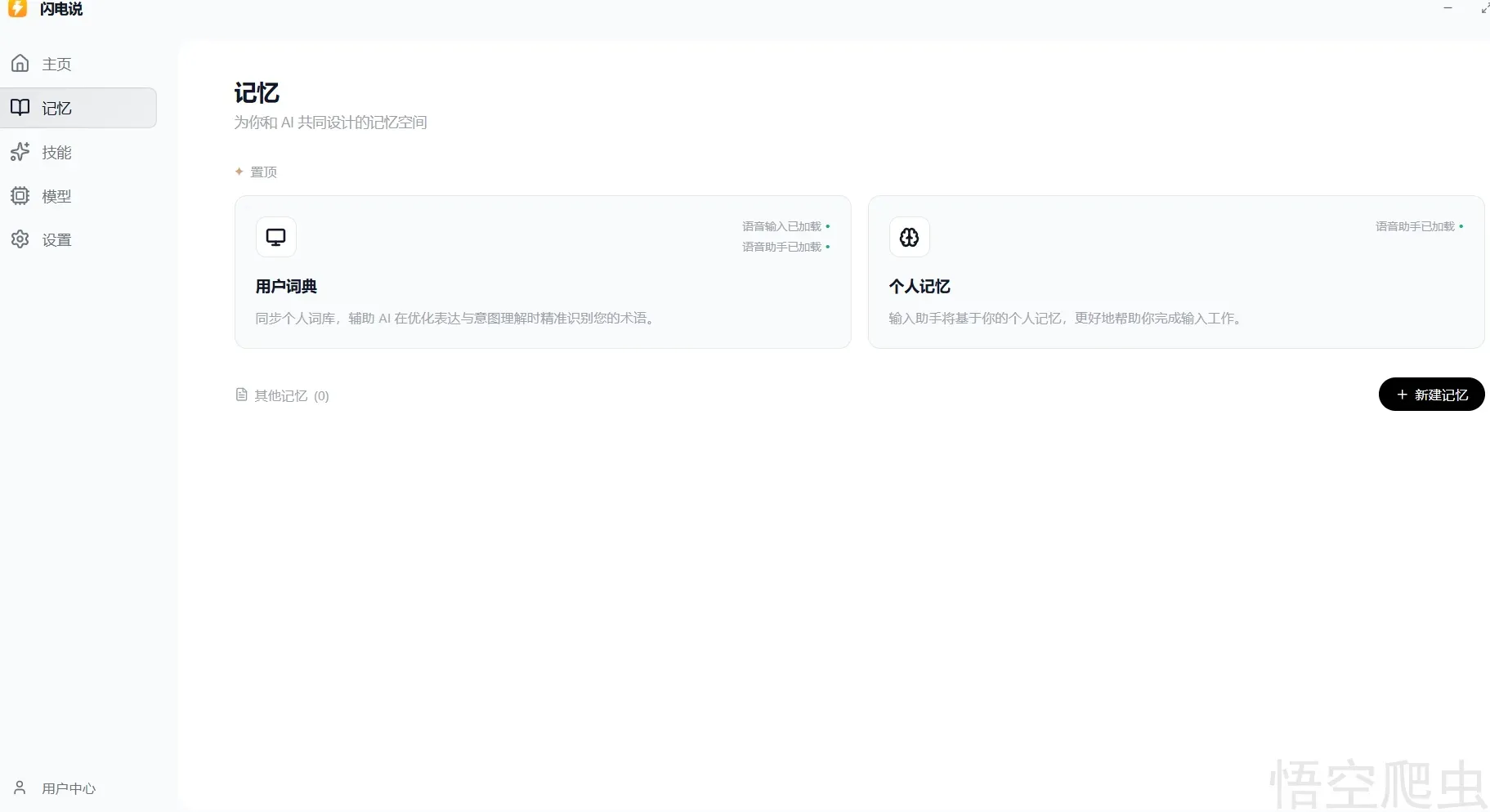Open the 个人记忆 card by its title
The height and width of the screenshot is (812, 1490).
pyautogui.click(x=920, y=287)
